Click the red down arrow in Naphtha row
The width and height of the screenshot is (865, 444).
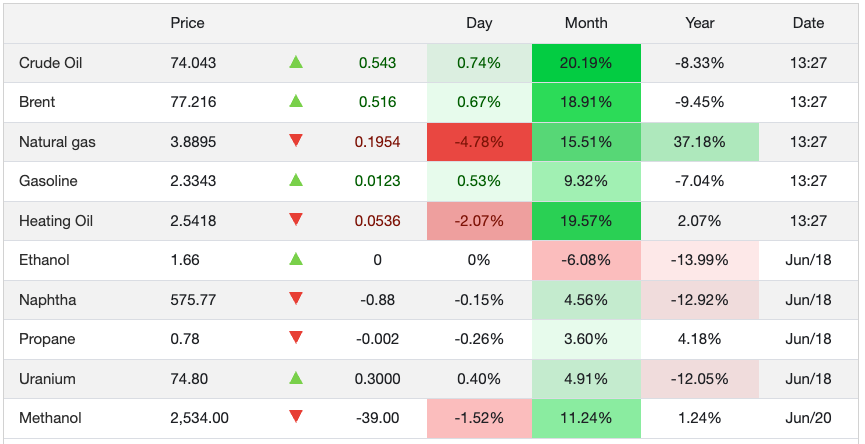click(x=295, y=299)
